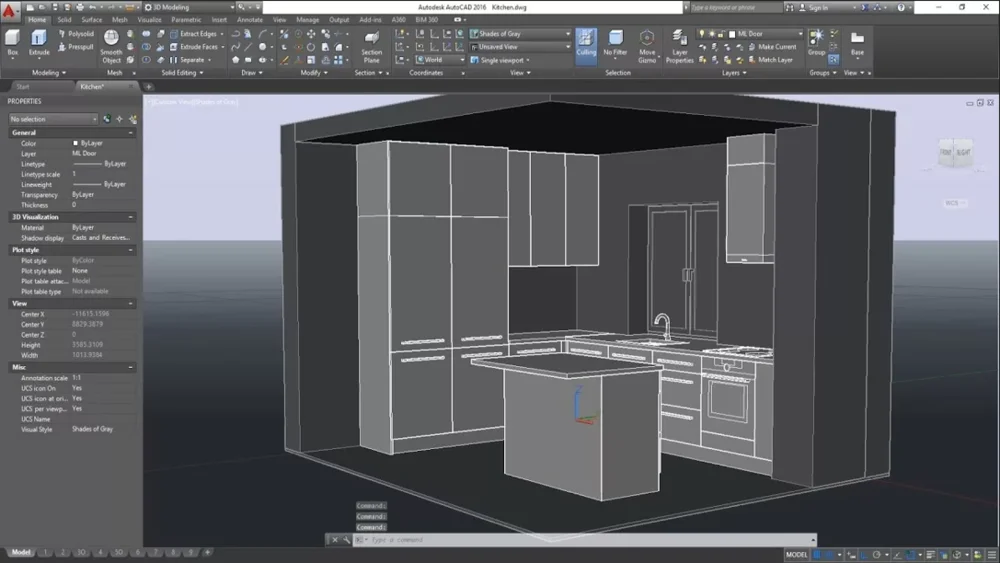
Task: Select the Box modeling tool
Action: [13, 40]
